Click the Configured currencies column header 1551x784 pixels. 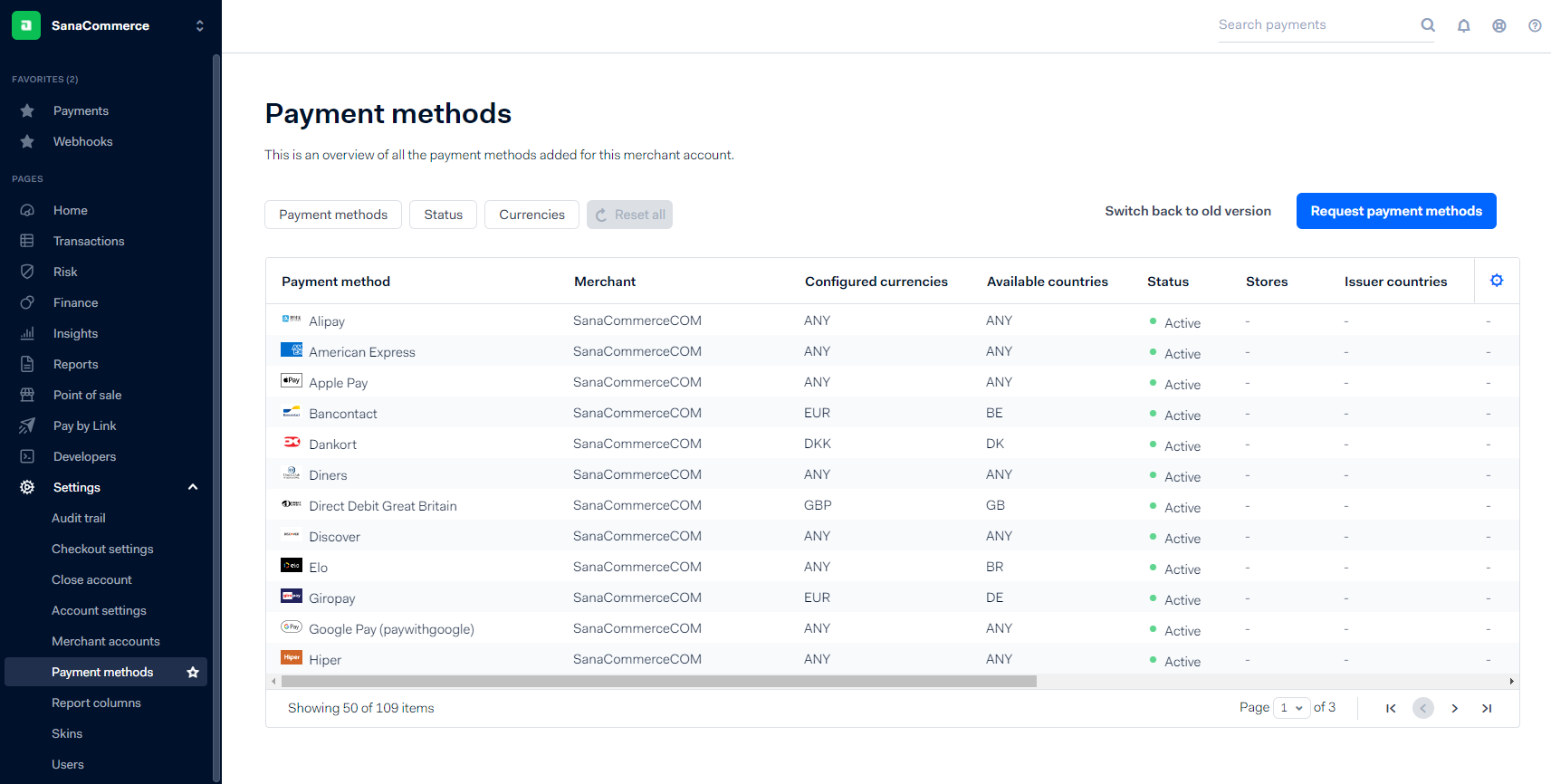pyautogui.click(x=876, y=282)
